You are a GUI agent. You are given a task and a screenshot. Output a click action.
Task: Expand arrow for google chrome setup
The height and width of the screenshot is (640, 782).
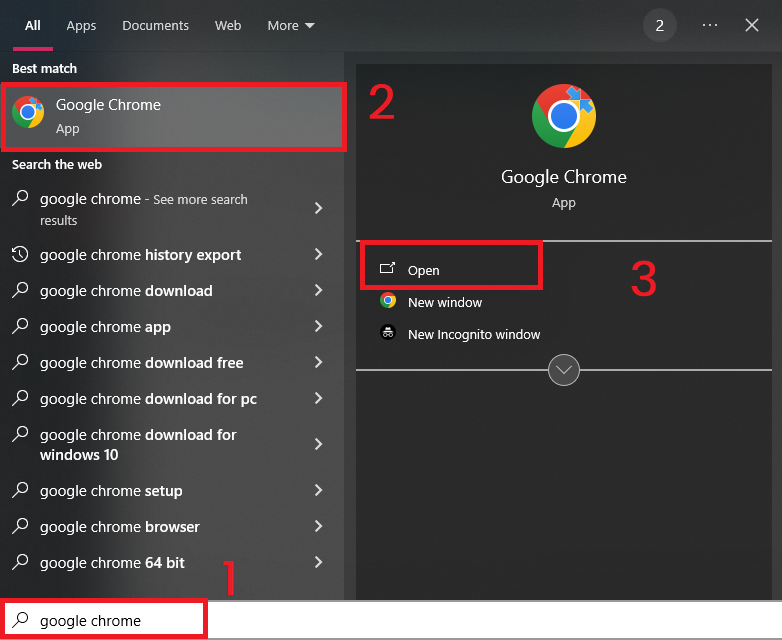coord(318,491)
